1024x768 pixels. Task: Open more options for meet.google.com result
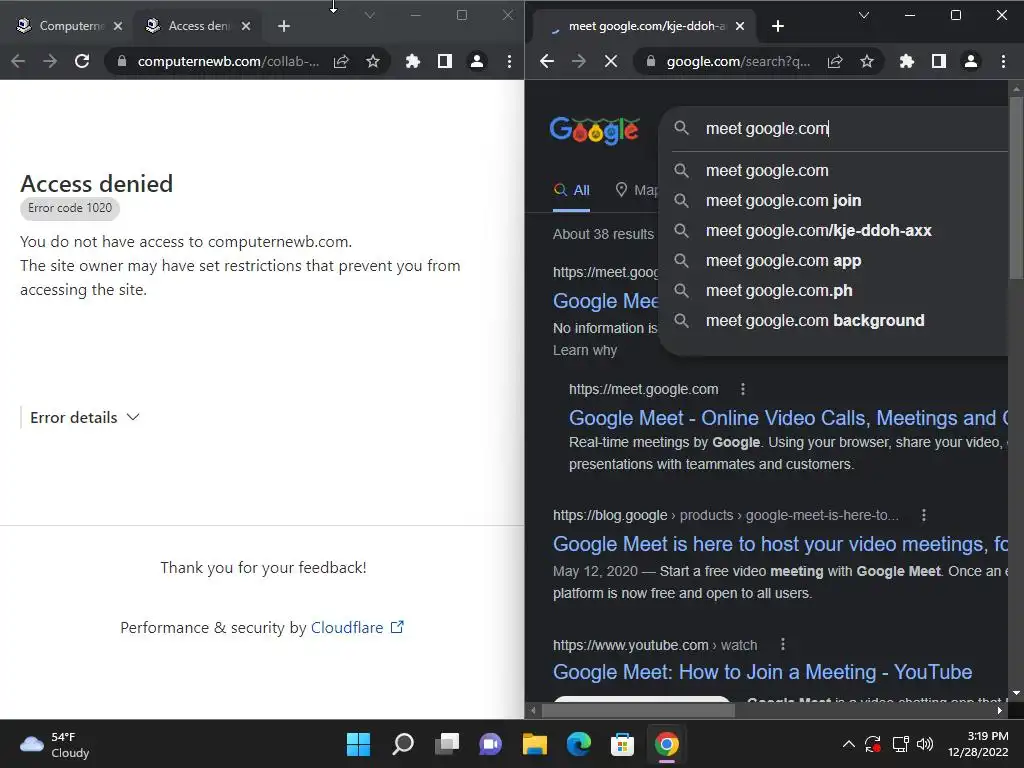point(743,389)
